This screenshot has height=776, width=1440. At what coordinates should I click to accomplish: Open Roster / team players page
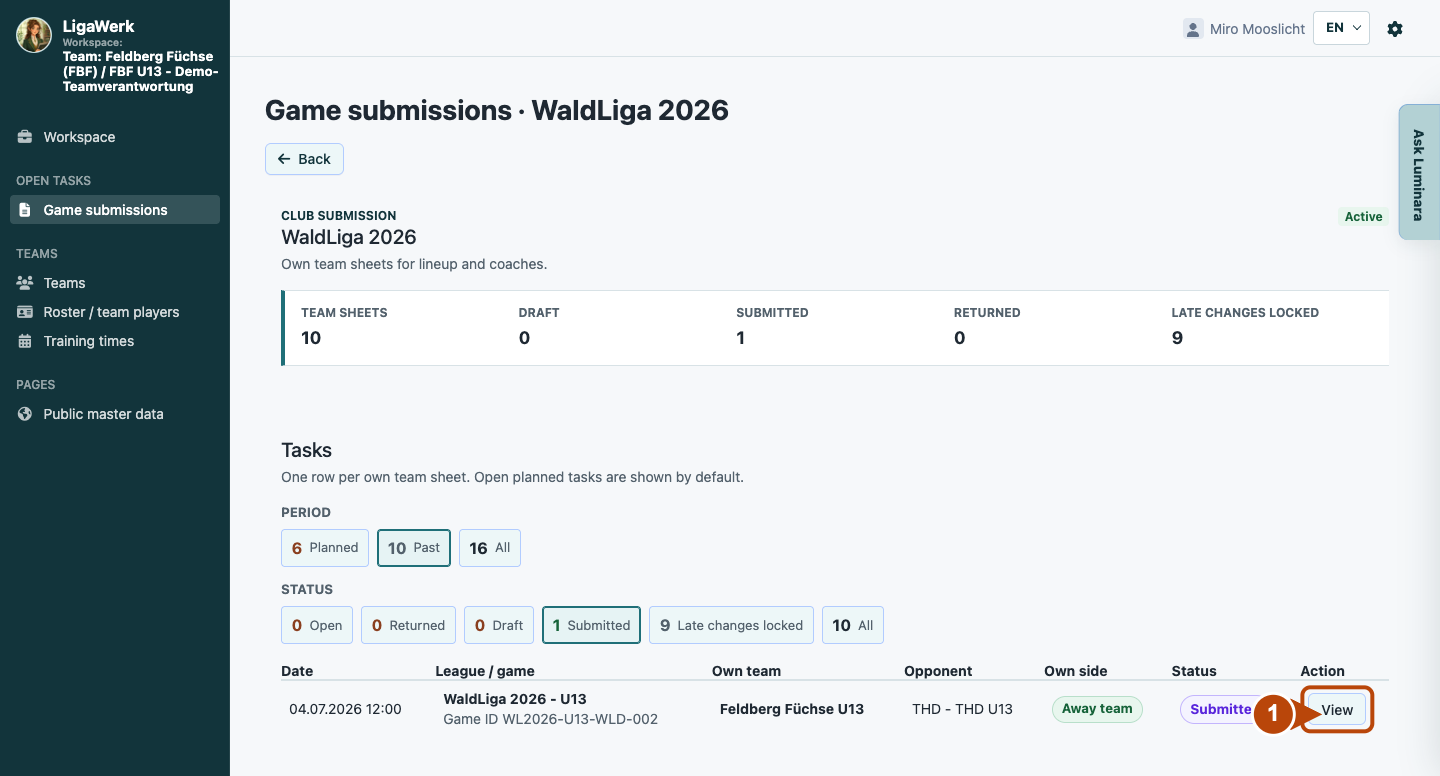click(x=115, y=312)
